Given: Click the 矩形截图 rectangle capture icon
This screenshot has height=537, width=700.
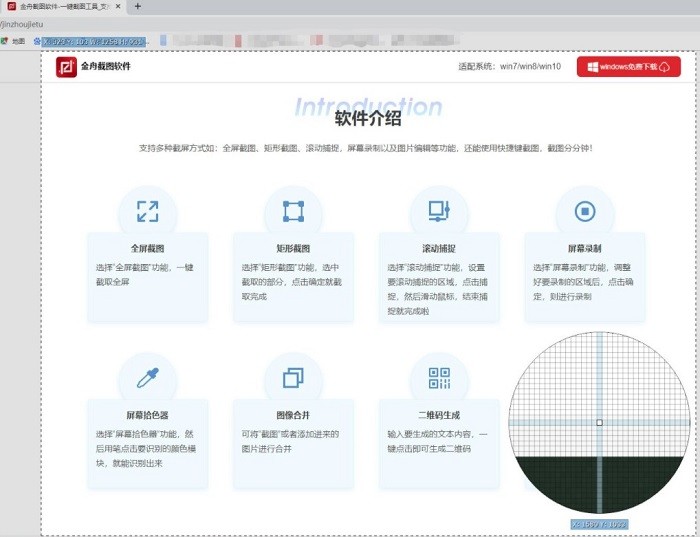Looking at the screenshot, I should click(293, 211).
